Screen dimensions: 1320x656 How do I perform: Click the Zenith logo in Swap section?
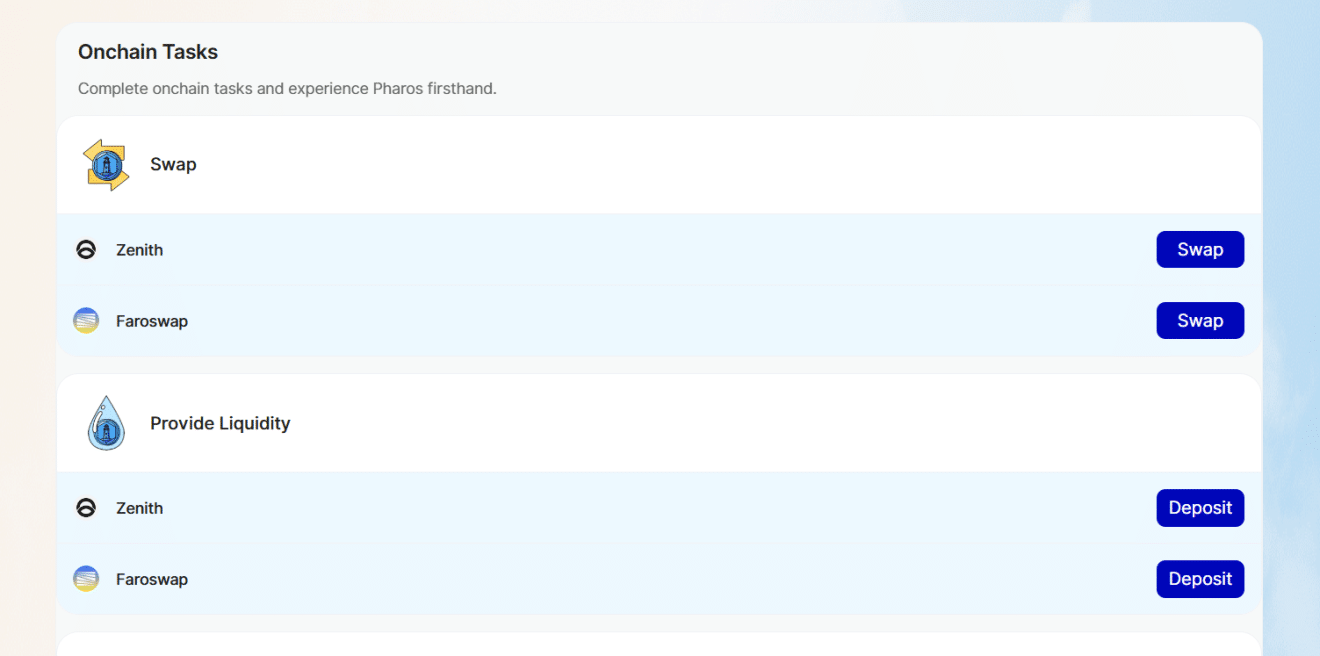click(x=86, y=250)
